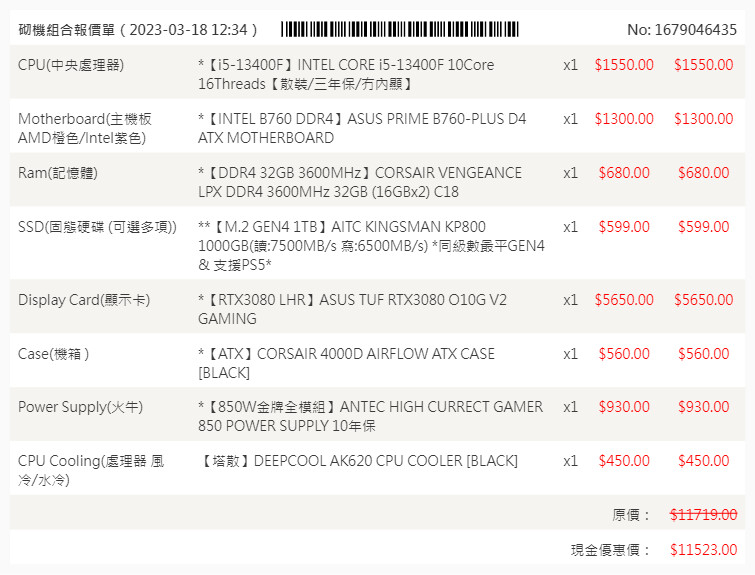The image size is (755, 575).
Task: Select the DEEPCOOL AK620 CPU cooler entry
Action: 358,461
